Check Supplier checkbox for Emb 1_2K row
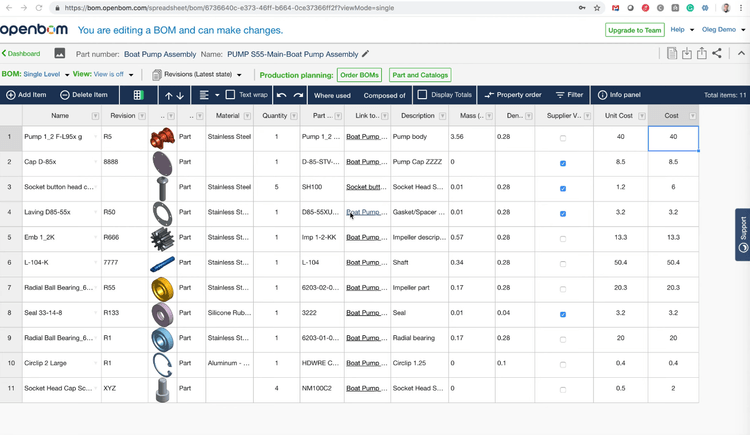 pyautogui.click(x=563, y=239)
